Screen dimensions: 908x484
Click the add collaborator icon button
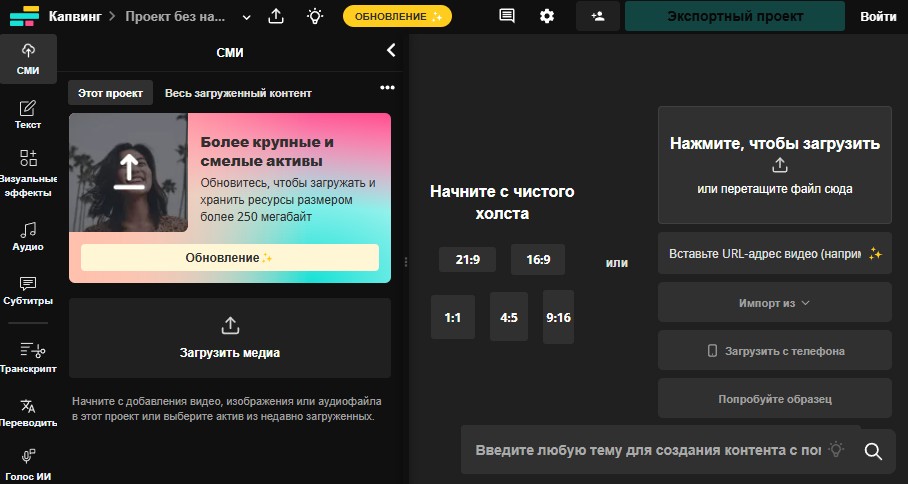pos(598,16)
